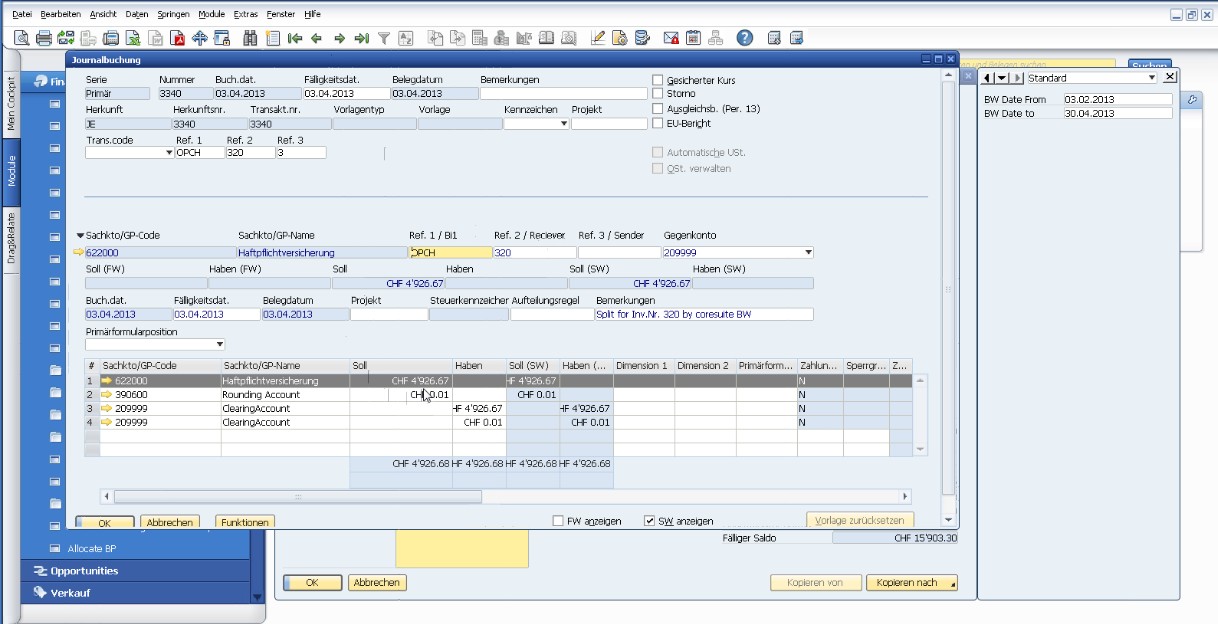
Task: Check the Storno checkbox
Action: tap(657, 94)
